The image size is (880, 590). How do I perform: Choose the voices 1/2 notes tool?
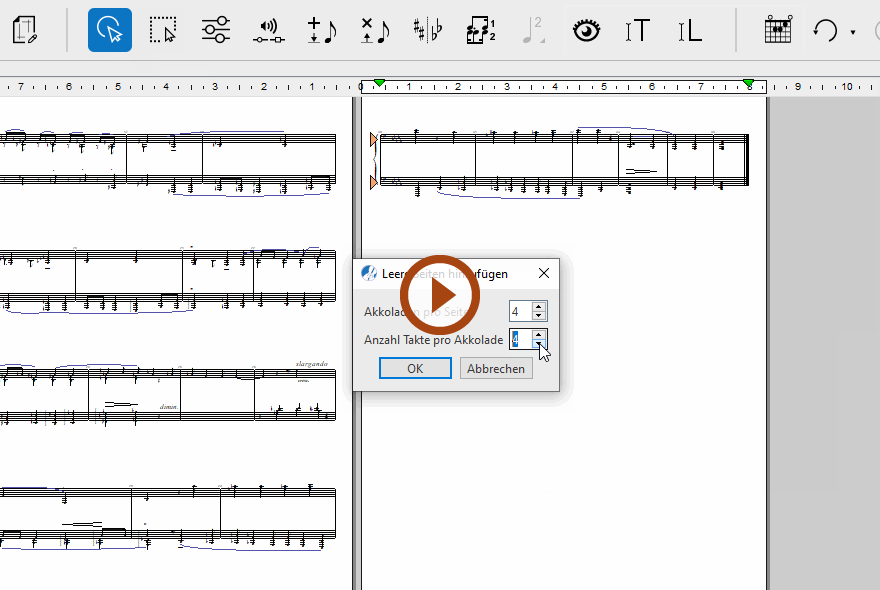pyautogui.click(x=481, y=30)
